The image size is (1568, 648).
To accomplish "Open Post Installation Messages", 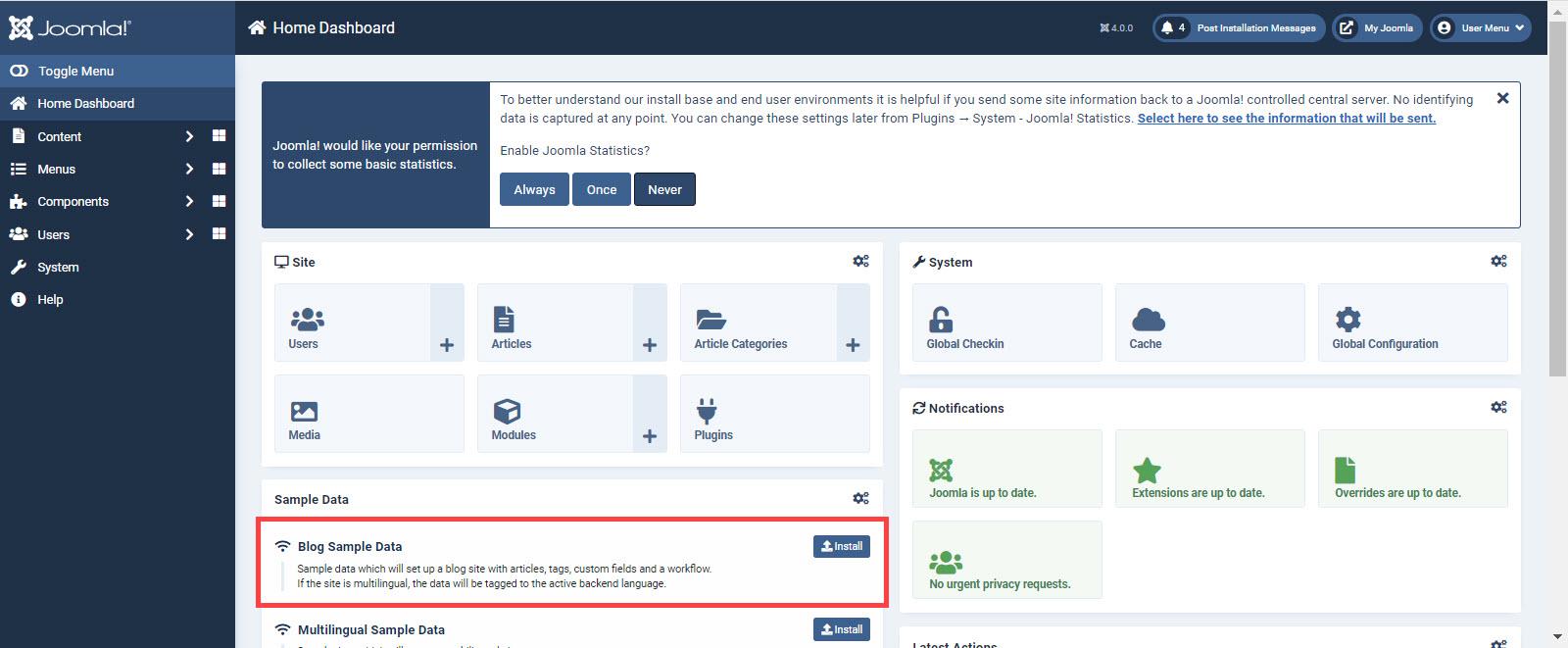I will point(1239,27).
